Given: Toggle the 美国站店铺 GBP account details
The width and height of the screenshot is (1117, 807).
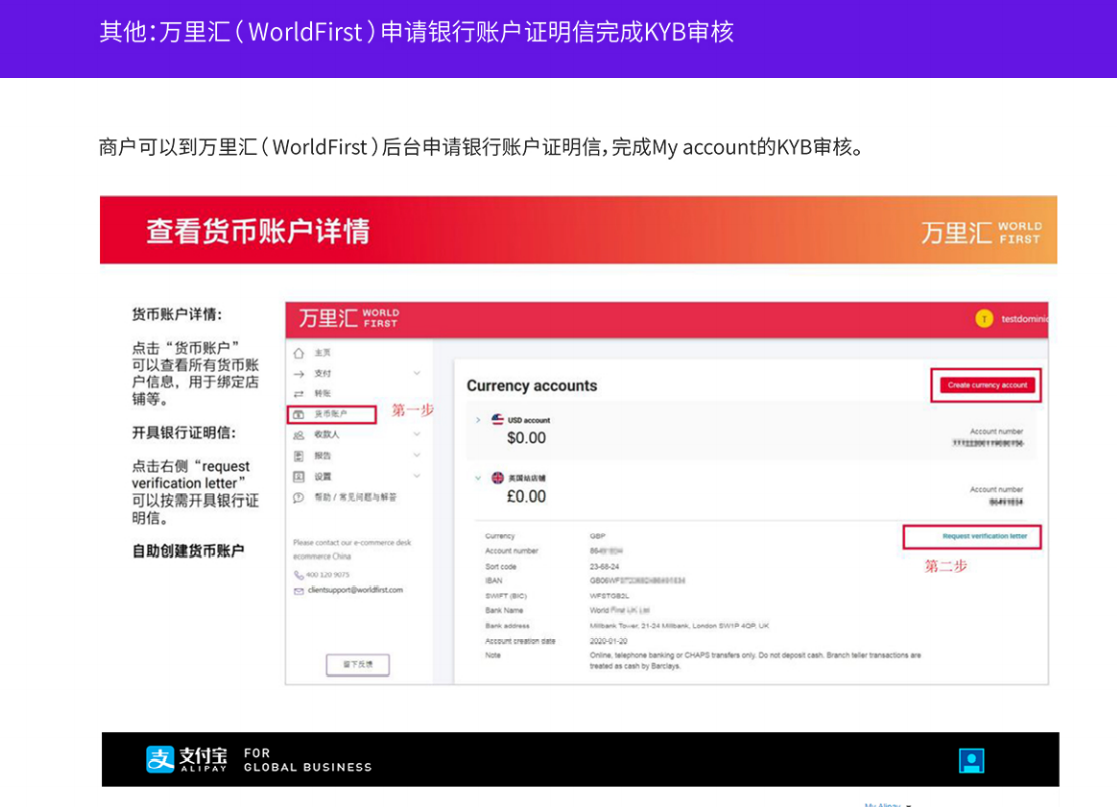Looking at the screenshot, I should 499,477.
